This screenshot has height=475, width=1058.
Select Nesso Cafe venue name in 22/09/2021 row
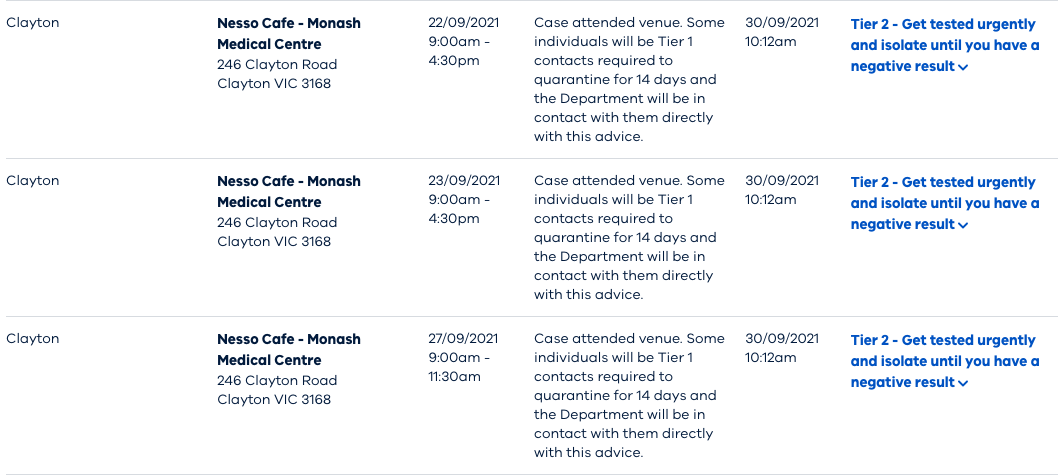[x=289, y=34]
